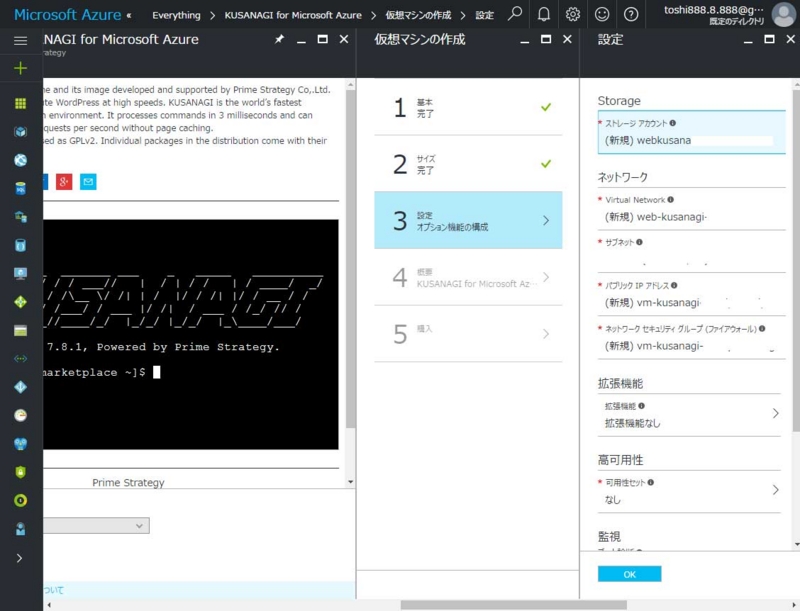Open the search magnifier in top bar

click(x=515, y=14)
